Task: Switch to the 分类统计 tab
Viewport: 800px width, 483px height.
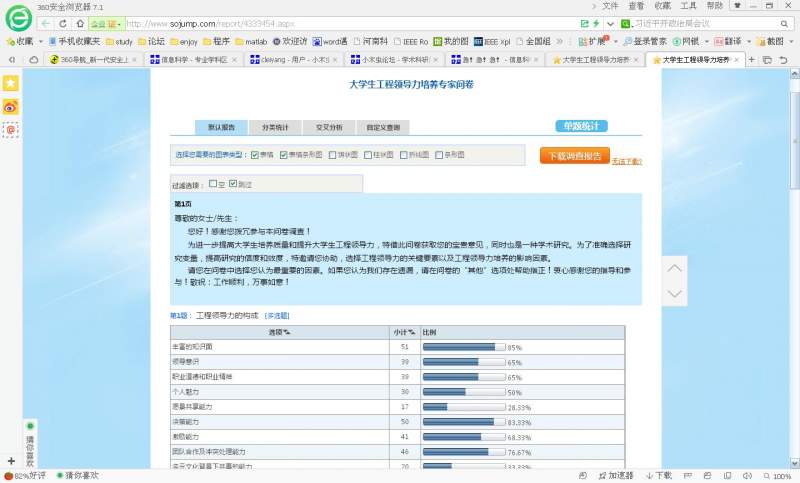Action: pyautogui.click(x=276, y=128)
